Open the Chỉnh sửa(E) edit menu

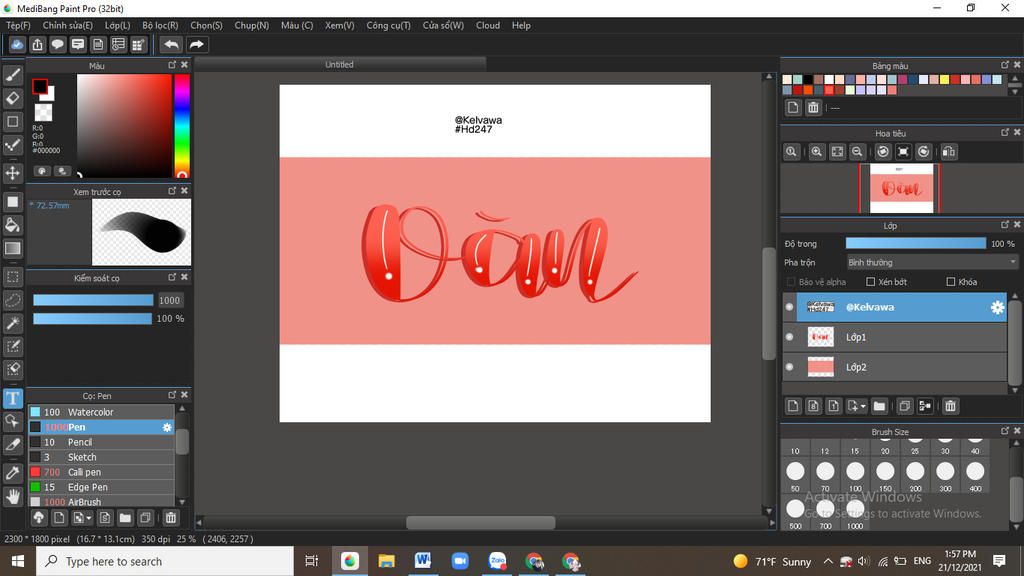(68, 25)
